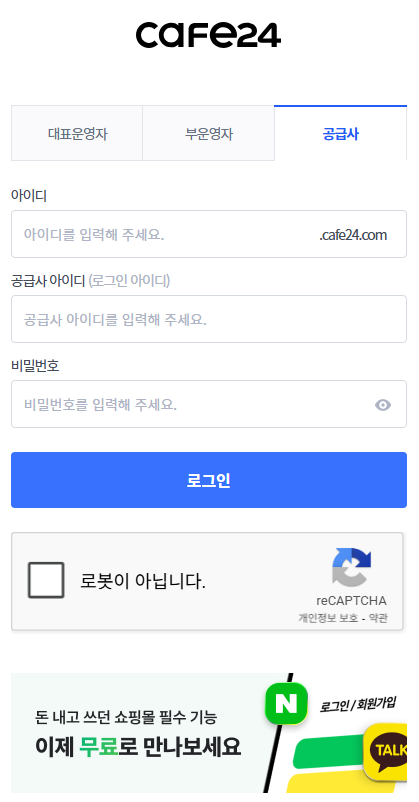
Task: Open the reCAPTCHA 약관 link
Action: [378, 618]
